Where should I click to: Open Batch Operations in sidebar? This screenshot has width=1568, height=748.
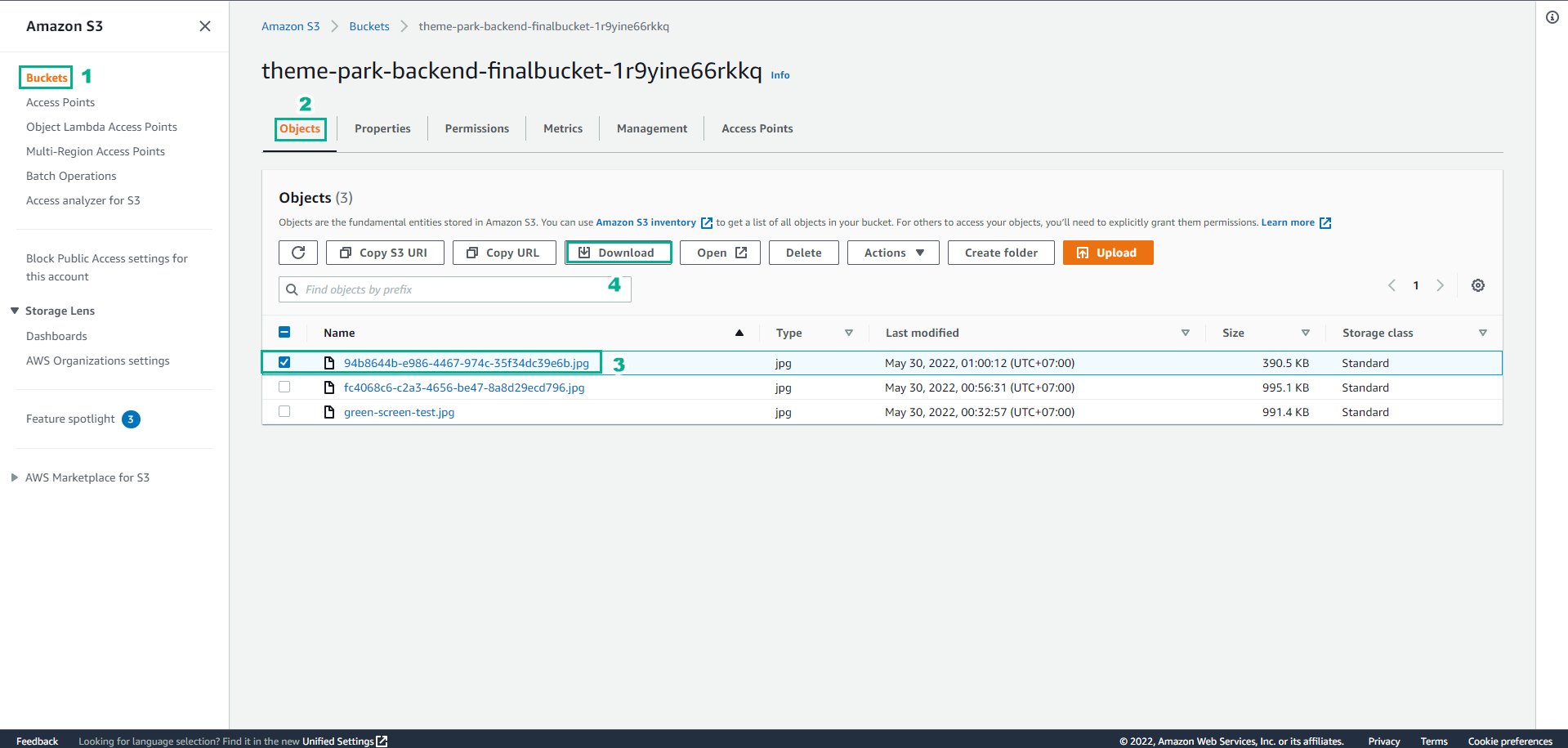[x=71, y=176]
